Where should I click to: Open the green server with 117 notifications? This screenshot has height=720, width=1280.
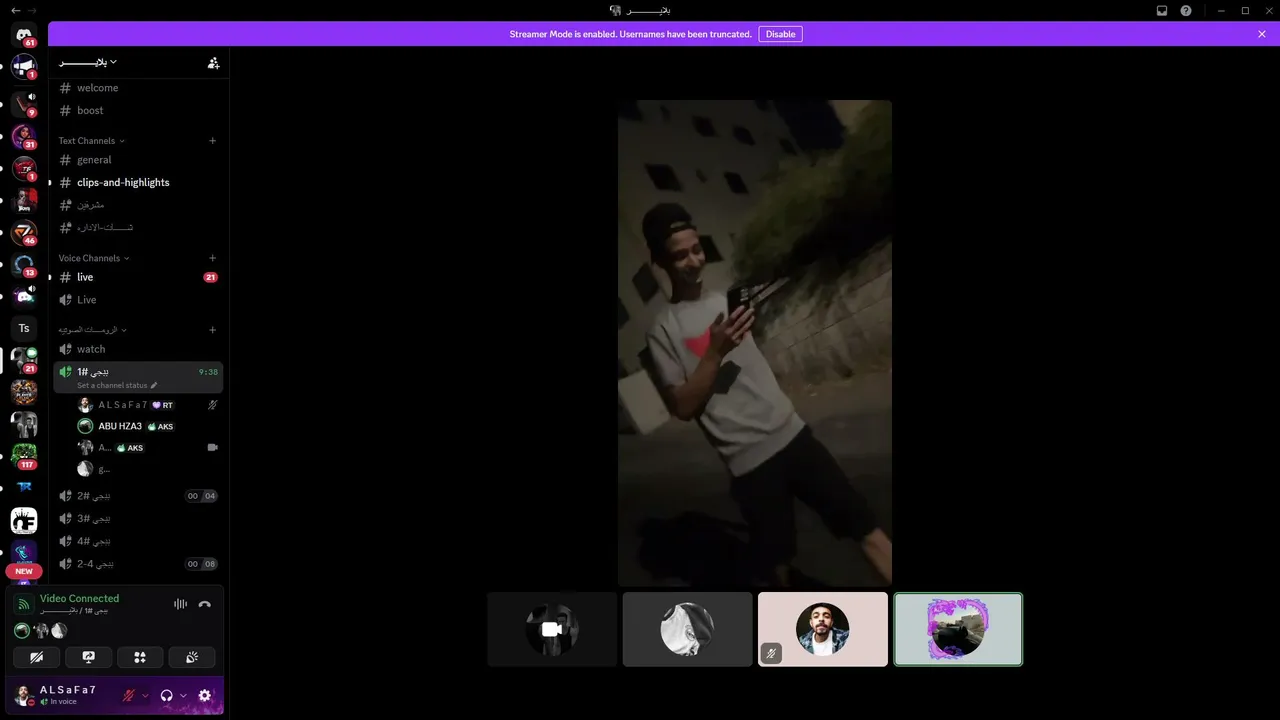(24, 457)
